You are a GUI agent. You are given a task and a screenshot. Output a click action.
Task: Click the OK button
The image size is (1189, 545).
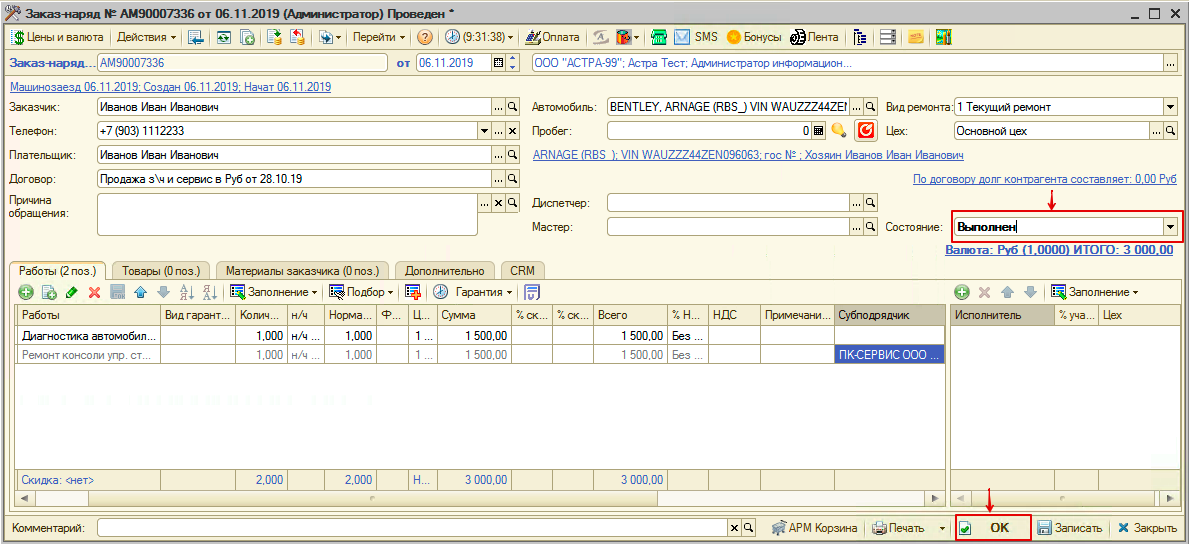993,528
